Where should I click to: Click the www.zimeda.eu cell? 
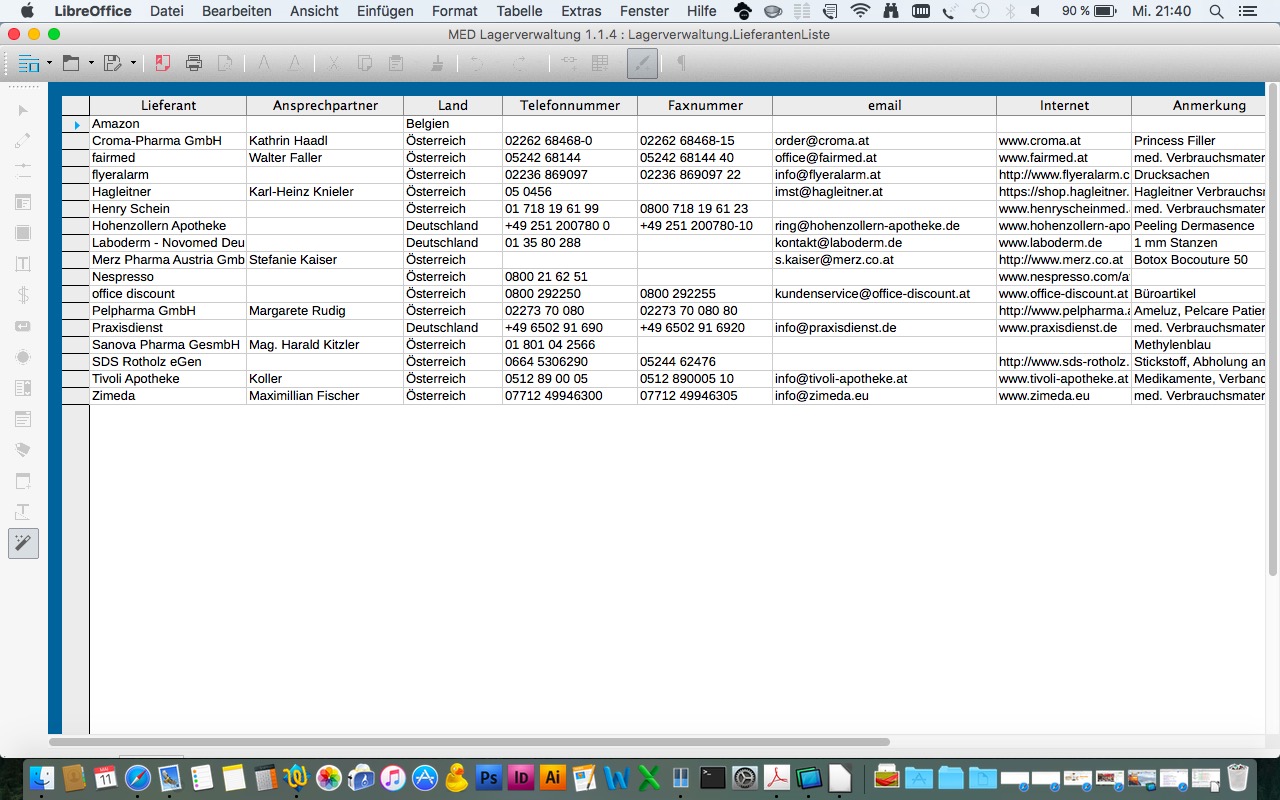click(1064, 396)
